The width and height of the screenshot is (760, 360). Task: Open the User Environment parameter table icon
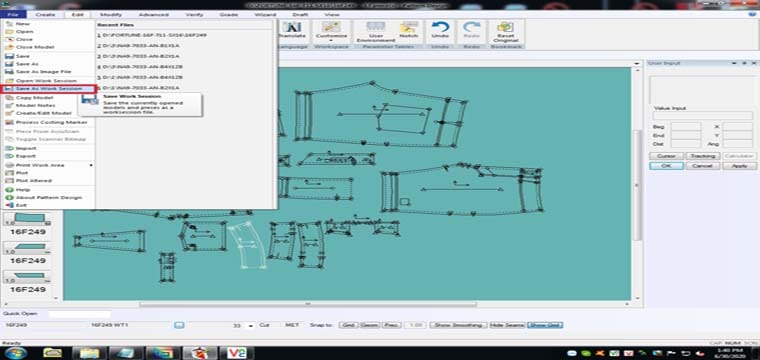point(376,31)
